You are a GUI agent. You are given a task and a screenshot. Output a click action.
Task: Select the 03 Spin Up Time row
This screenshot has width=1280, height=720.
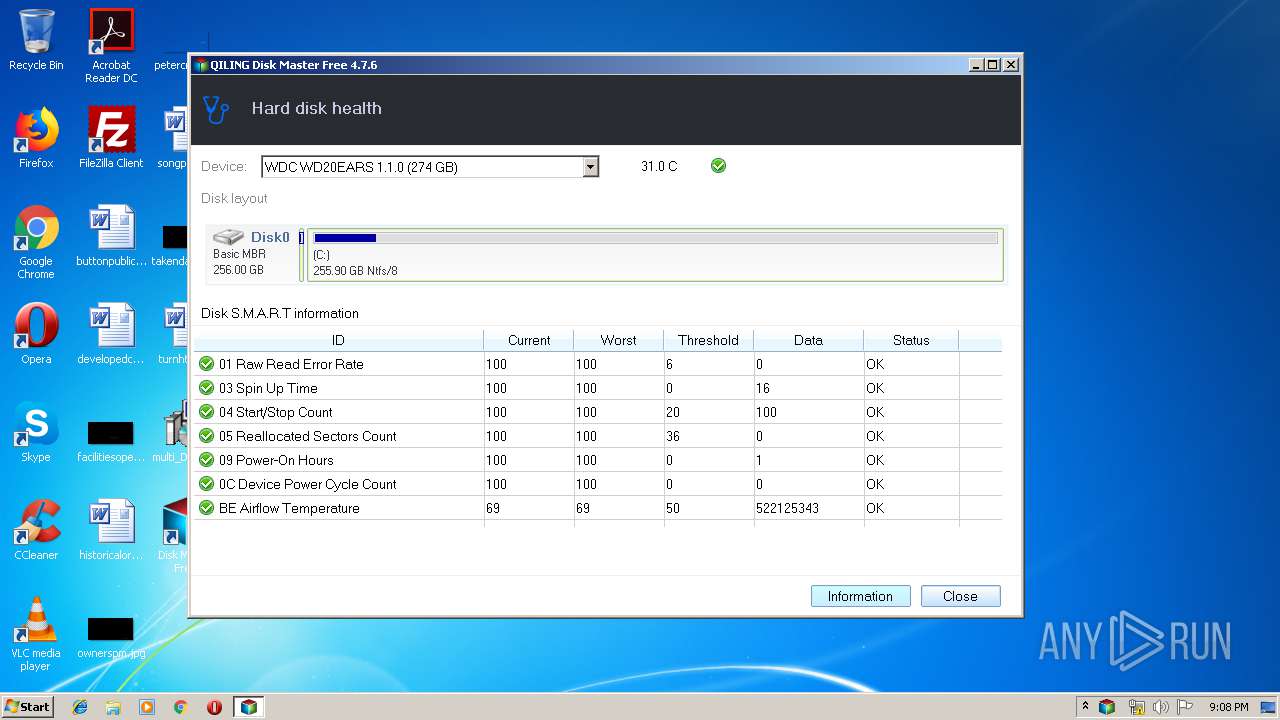pyautogui.click(x=597, y=388)
